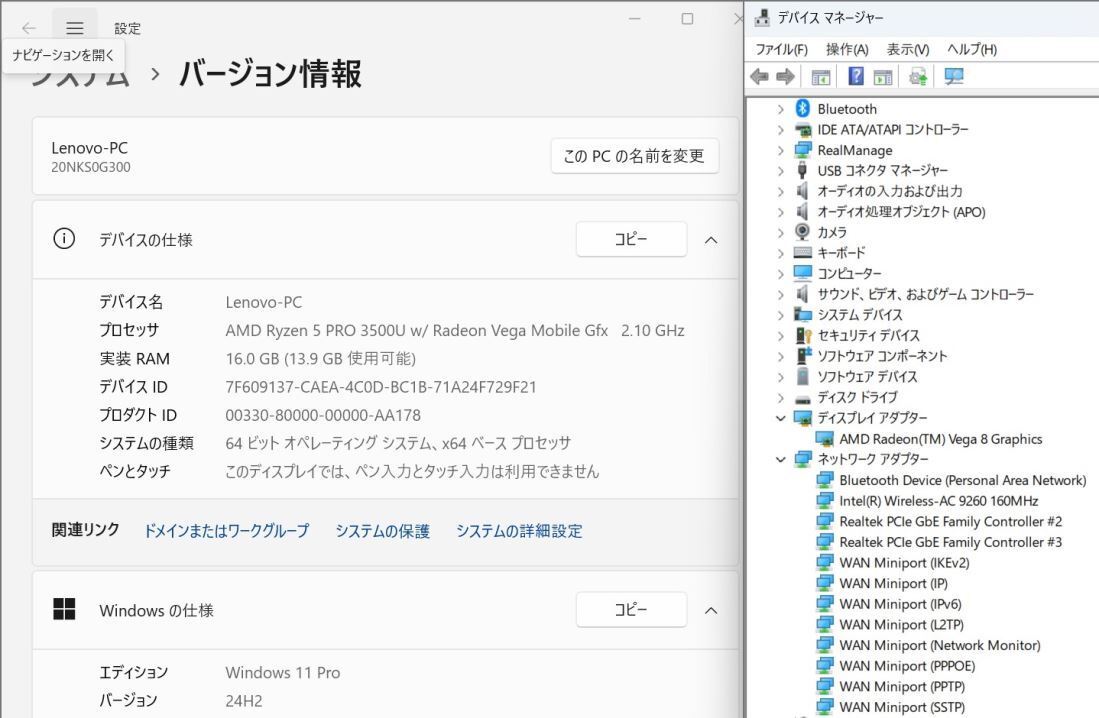Expand the IDE ATA/ATAPI コントローラー node
This screenshot has width=1099, height=718.
pos(780,130)
